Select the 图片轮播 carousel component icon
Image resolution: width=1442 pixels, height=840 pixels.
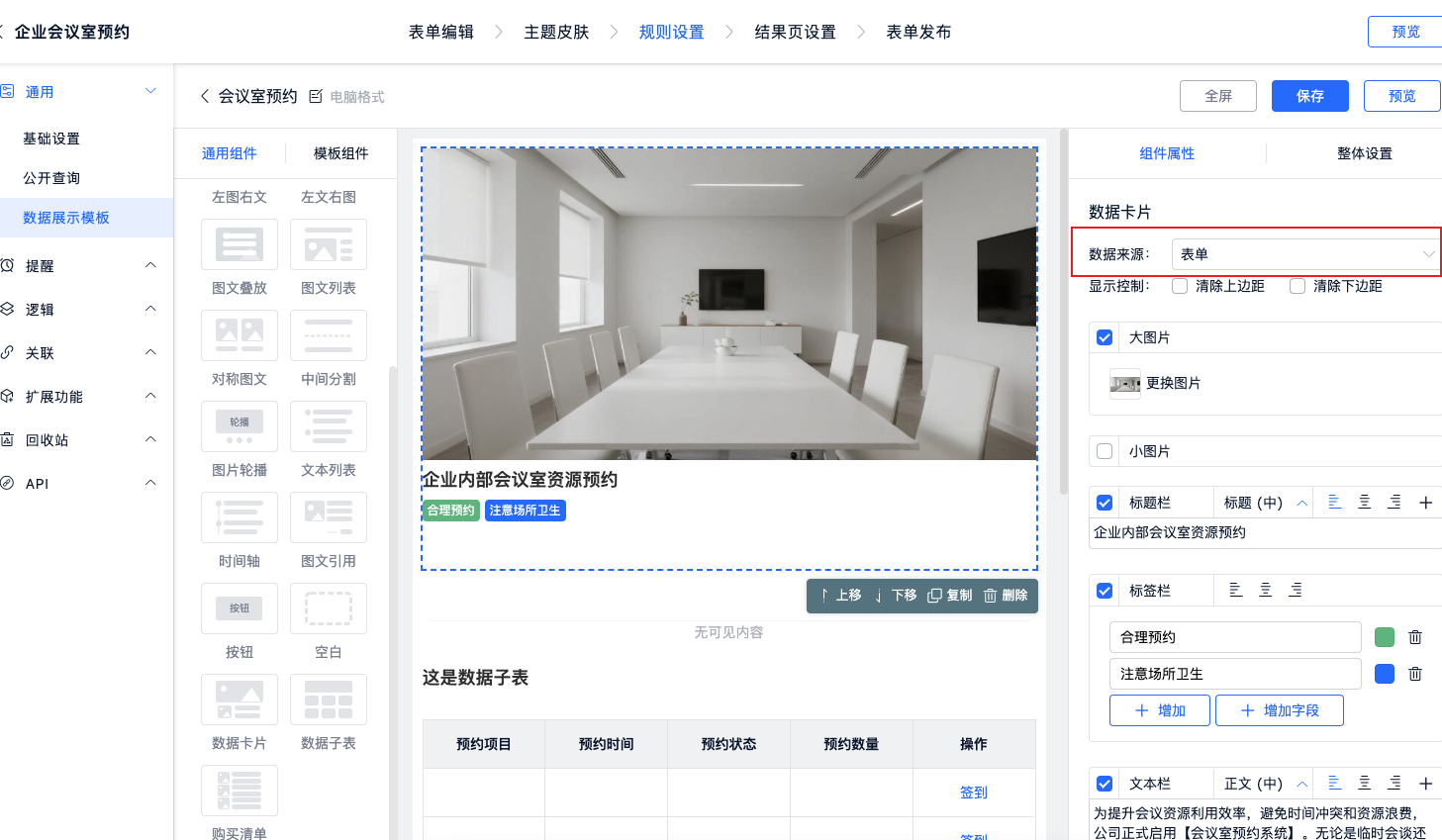pos(239,426)
